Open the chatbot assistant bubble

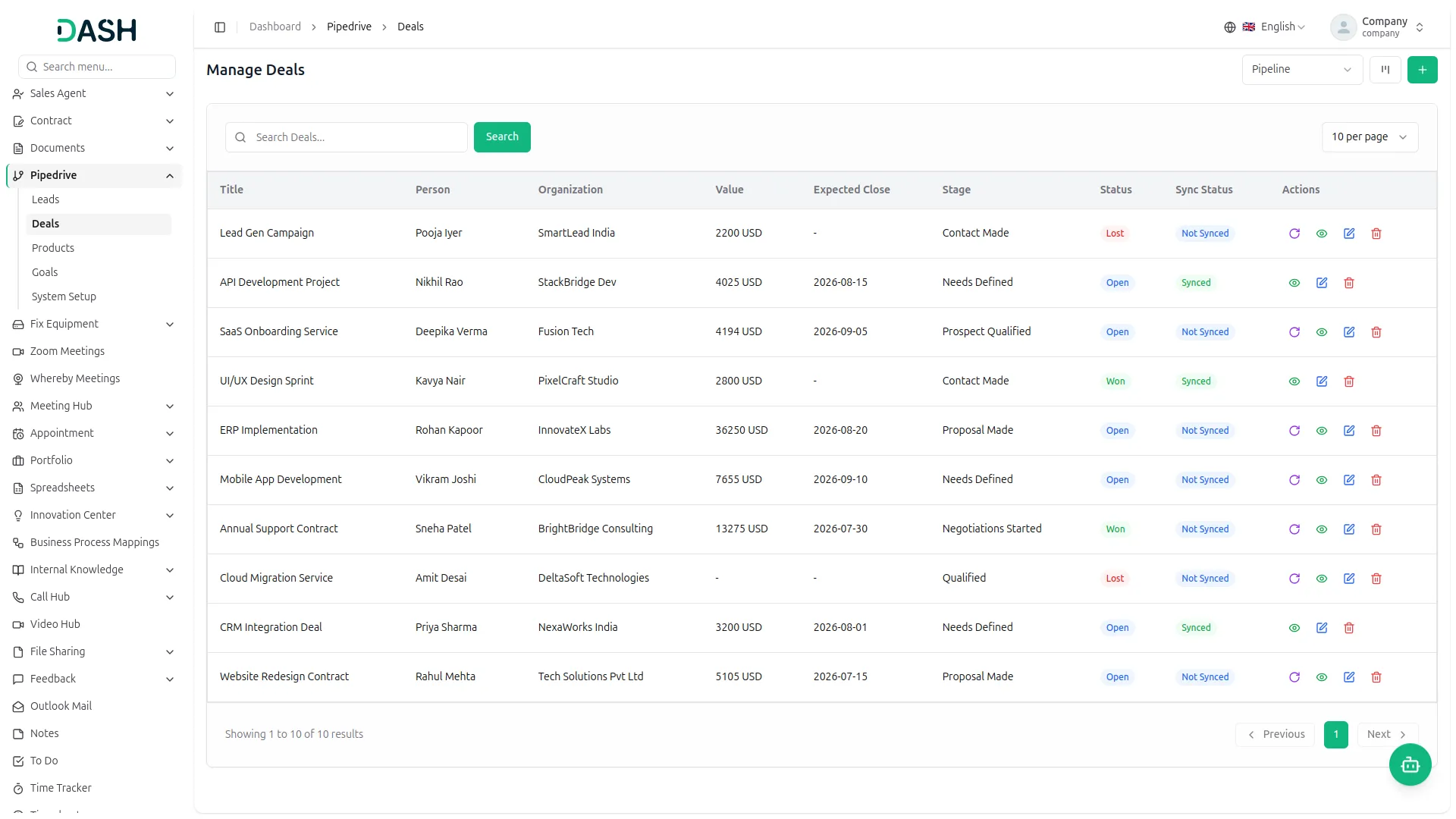pyautogui.click(x=1410, y=765)
